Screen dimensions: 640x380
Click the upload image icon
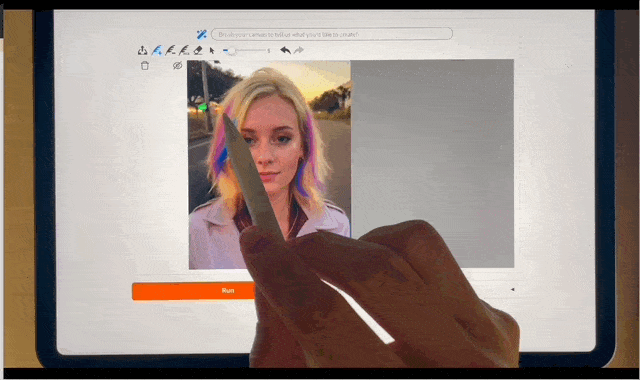(142, 50)
